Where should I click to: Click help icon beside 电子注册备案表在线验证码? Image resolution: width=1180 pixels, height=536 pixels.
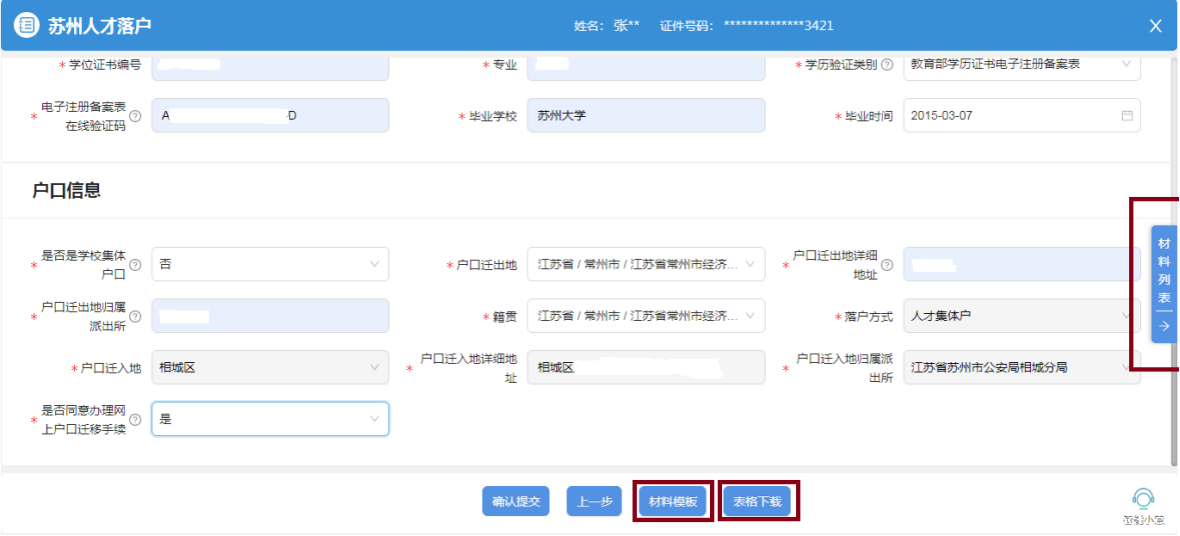pyautogui.click(x=135, y=116)
